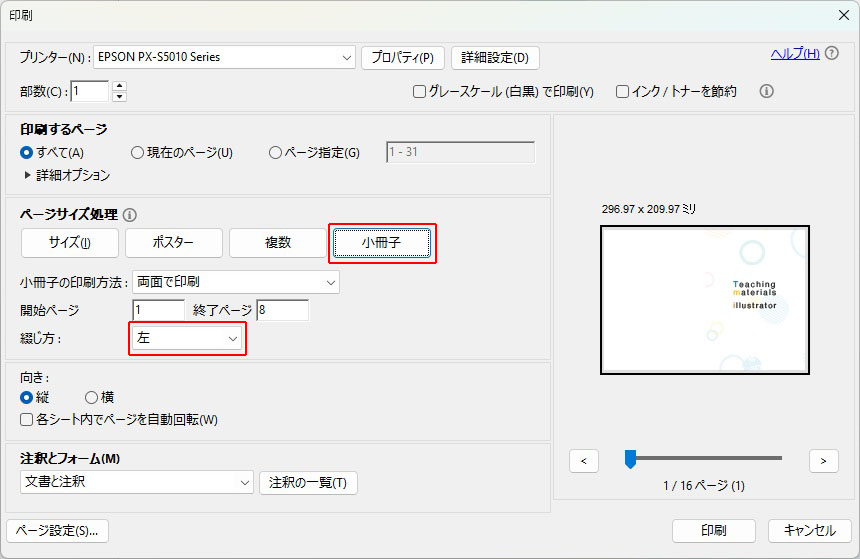
Task: Select the ページ指定(G) radio button
Action: [x=275, y=153]
